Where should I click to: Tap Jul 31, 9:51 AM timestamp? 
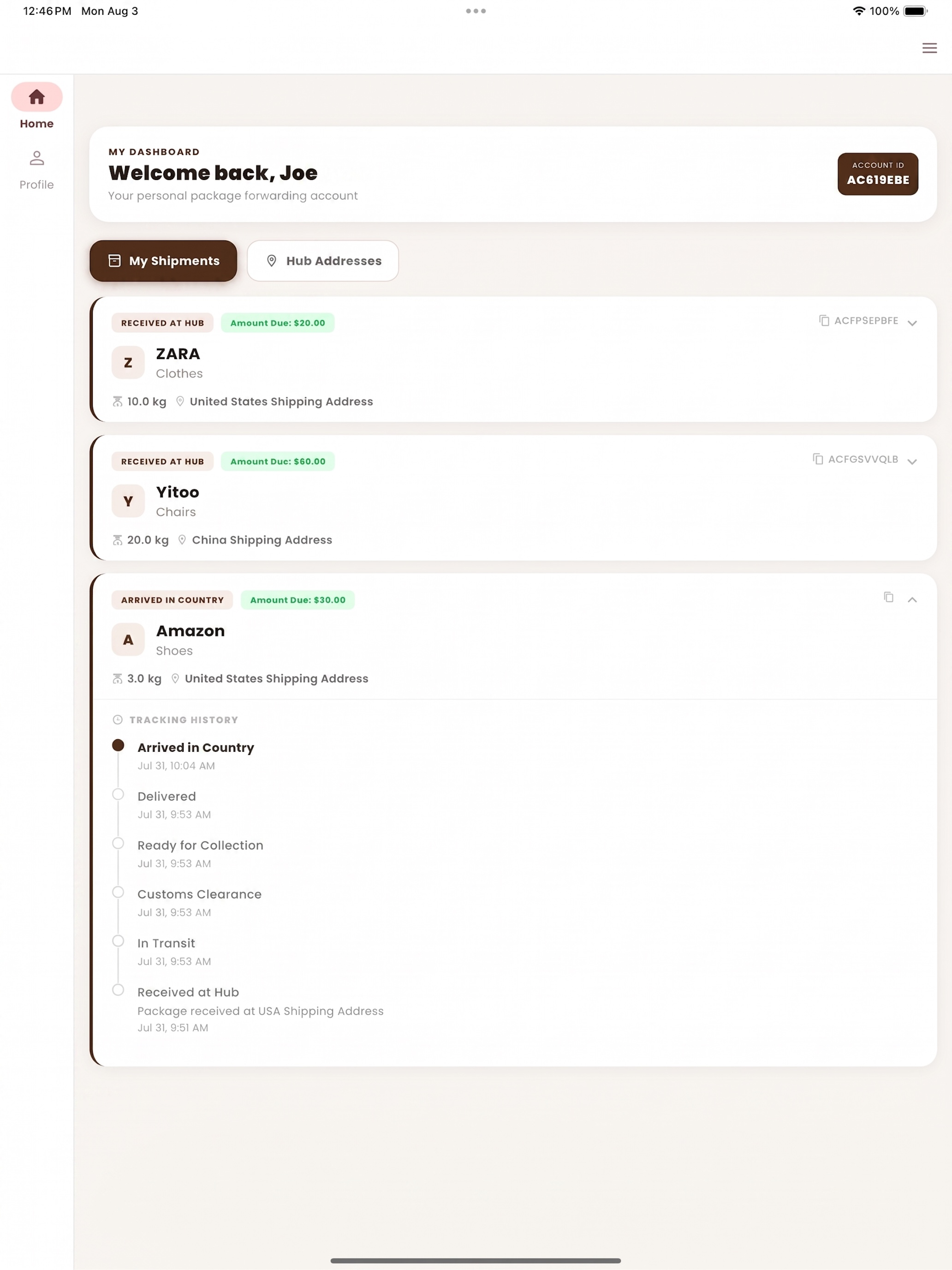173,1028
